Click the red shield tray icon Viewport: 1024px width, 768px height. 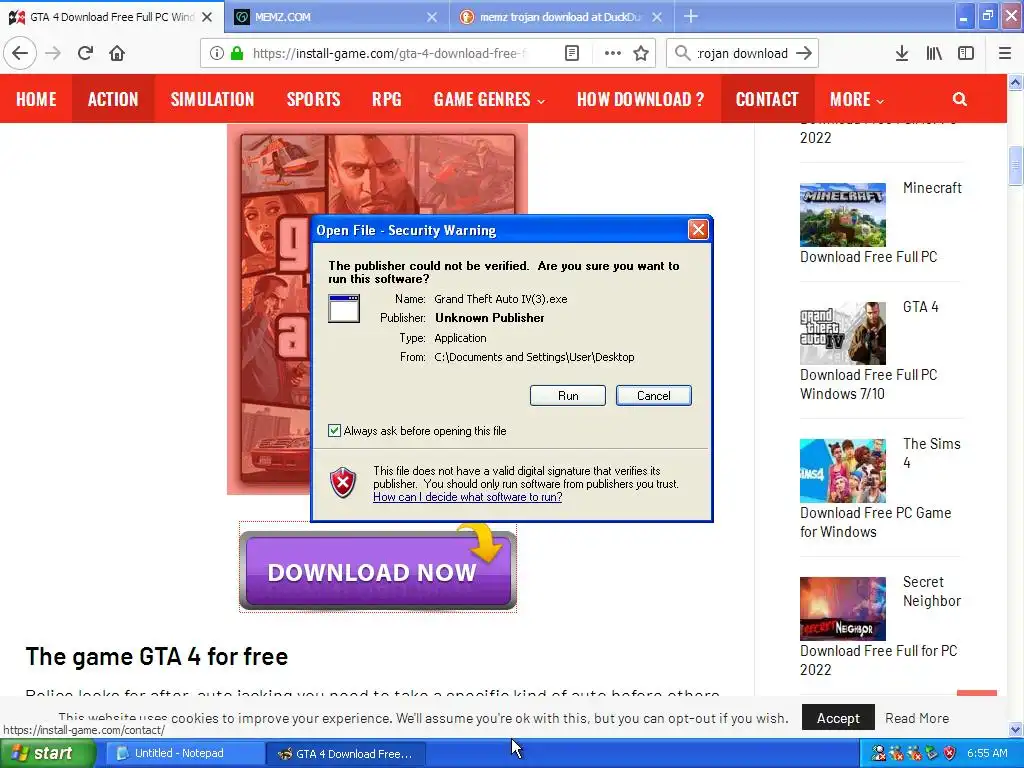click(x=950, y=753)
